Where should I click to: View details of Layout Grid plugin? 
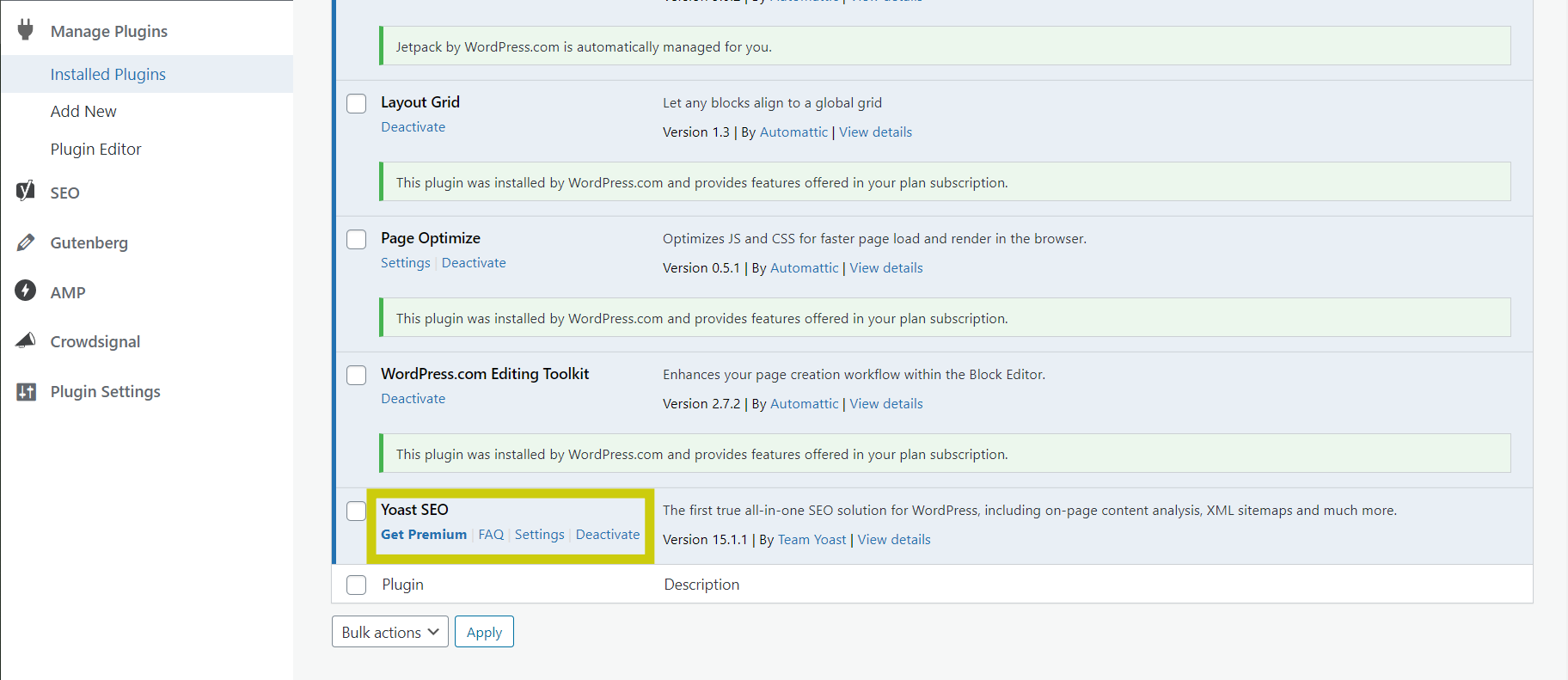click(875, 132)
